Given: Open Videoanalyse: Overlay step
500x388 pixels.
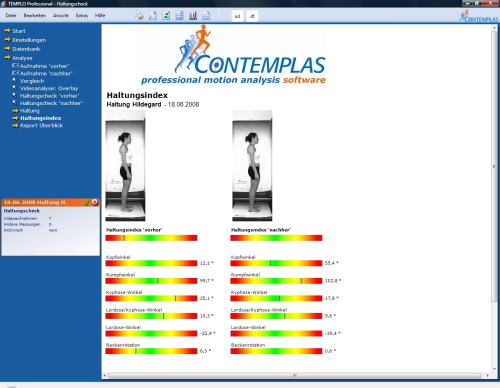Looking at the screenshot, I should (x=49, y=88).
